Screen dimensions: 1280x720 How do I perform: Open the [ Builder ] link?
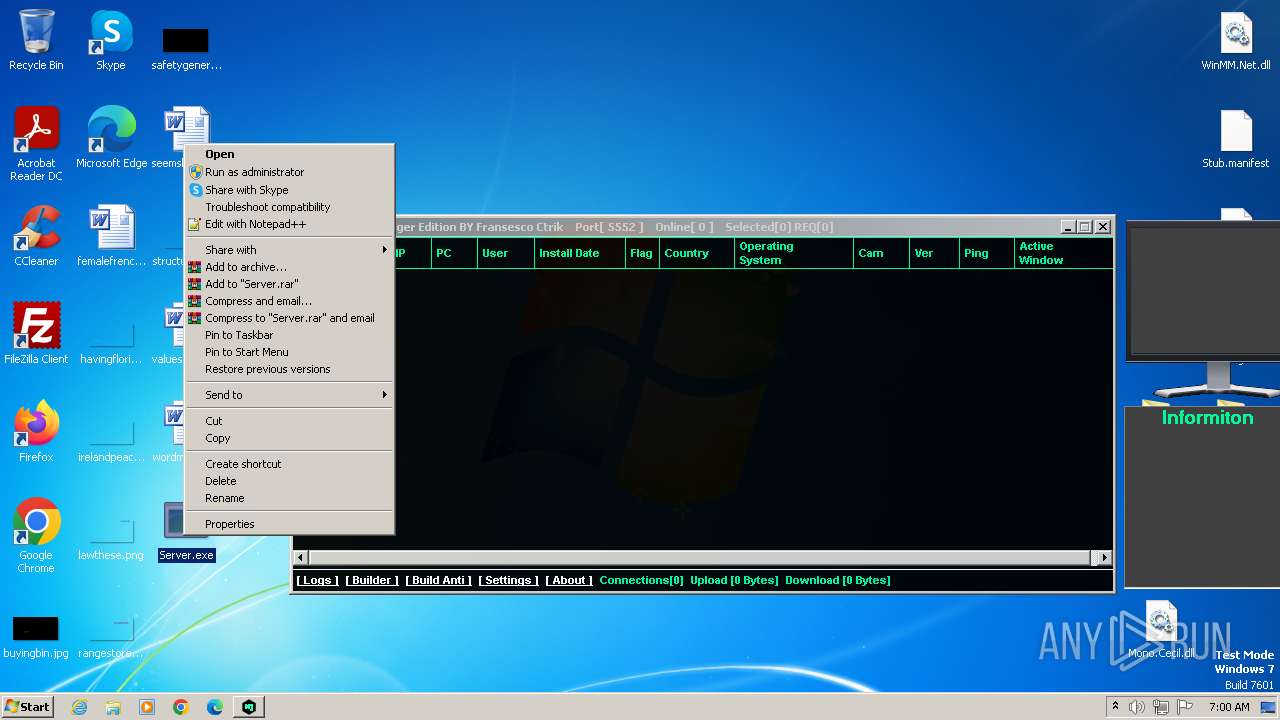pyautogui.click(x=372, y=580)
